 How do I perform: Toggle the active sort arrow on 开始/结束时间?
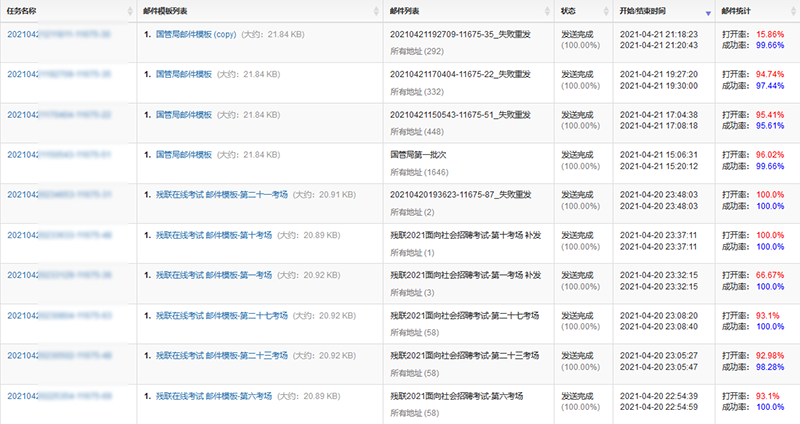point(708,12)
